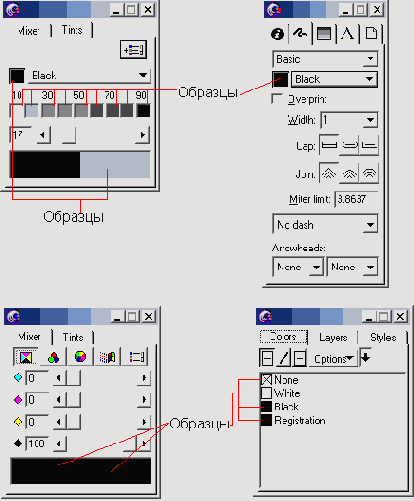Select the HLS color wheel icon
The width and height of the screenshot is (414, 501).
pyautogui.click(x=80, y=357)
